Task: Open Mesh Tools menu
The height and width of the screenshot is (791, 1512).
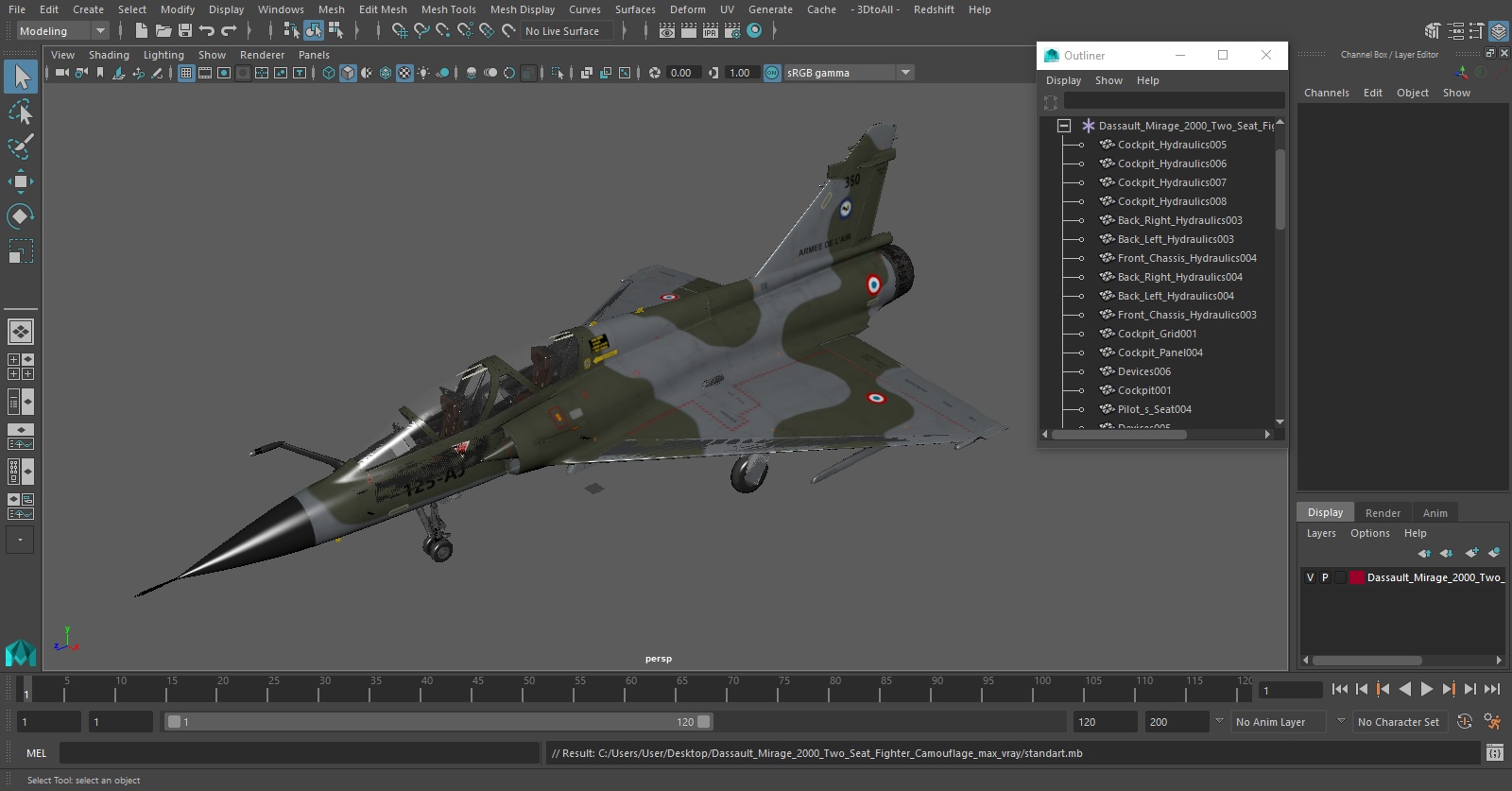Action: point(448,9)
